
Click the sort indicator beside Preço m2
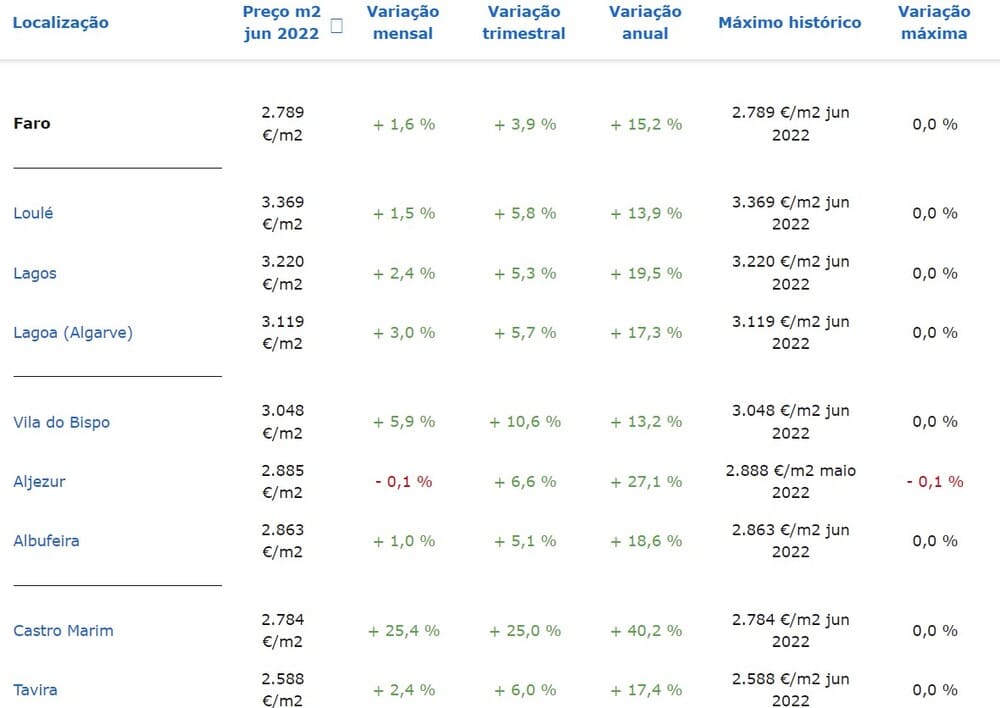[x=337, y=26]
